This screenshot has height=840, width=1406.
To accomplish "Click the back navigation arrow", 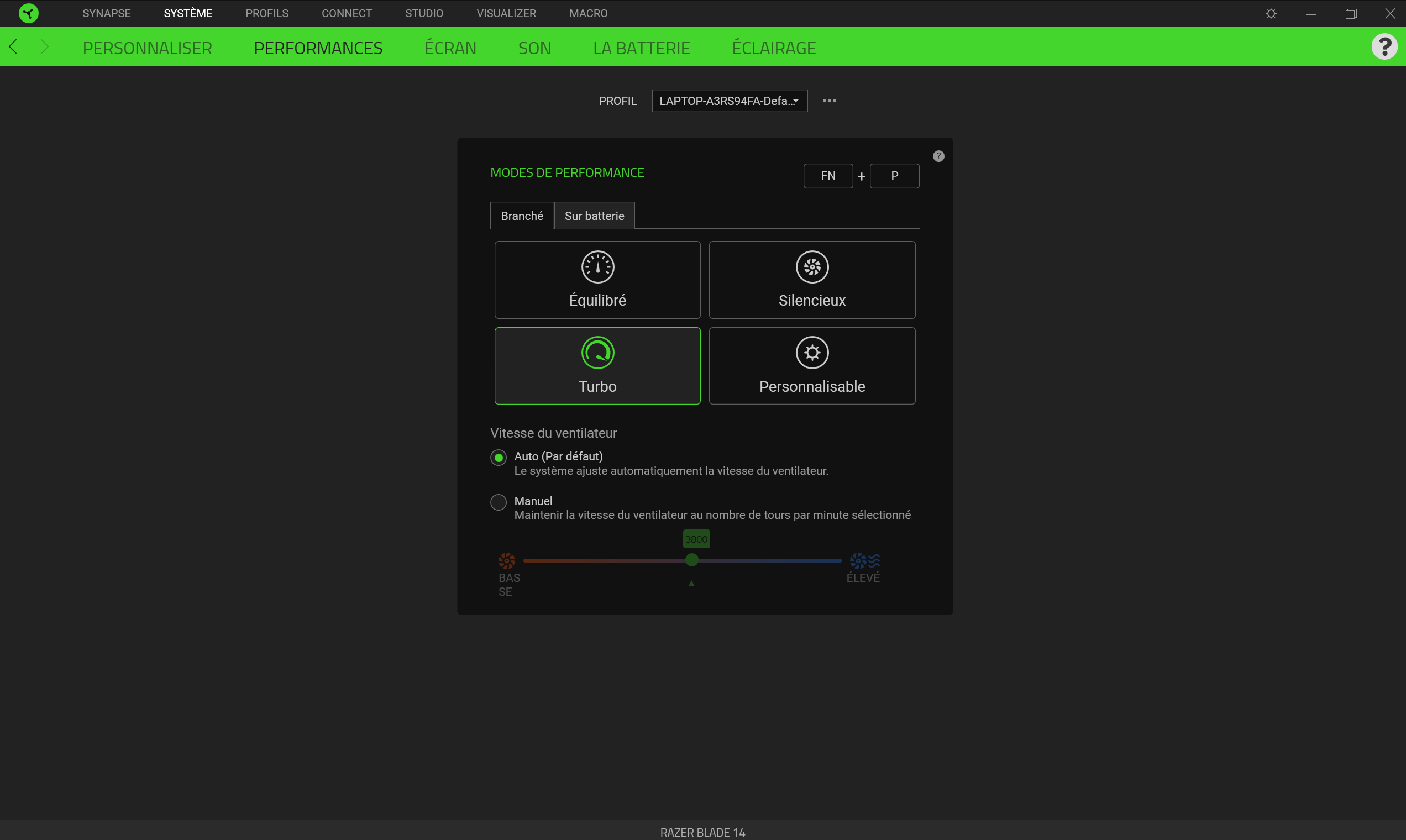I will [x=13, y=46].
